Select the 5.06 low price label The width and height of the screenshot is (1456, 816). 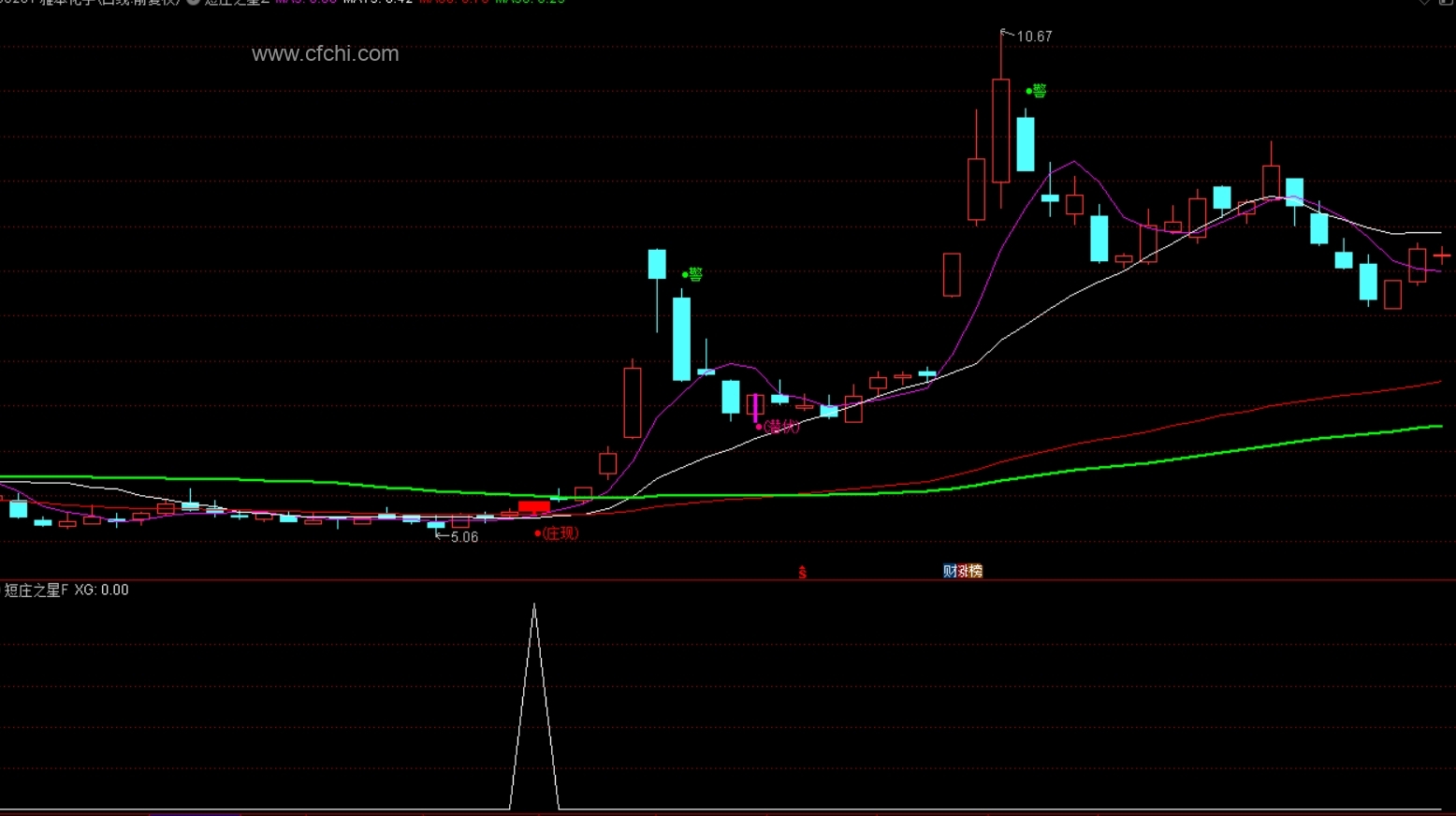click(x=464, y=537)
